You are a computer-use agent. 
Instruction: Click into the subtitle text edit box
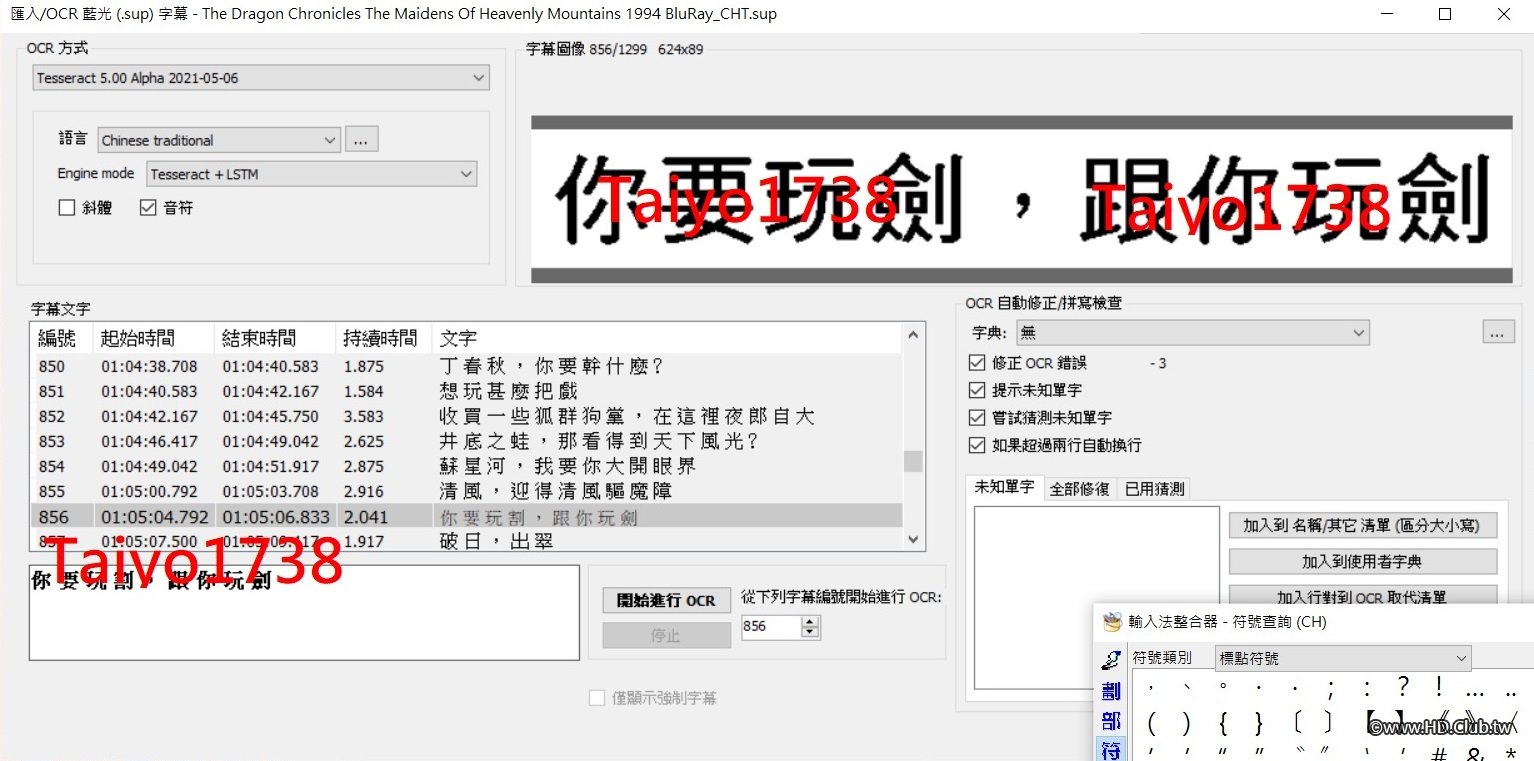(x=304, y=613)
